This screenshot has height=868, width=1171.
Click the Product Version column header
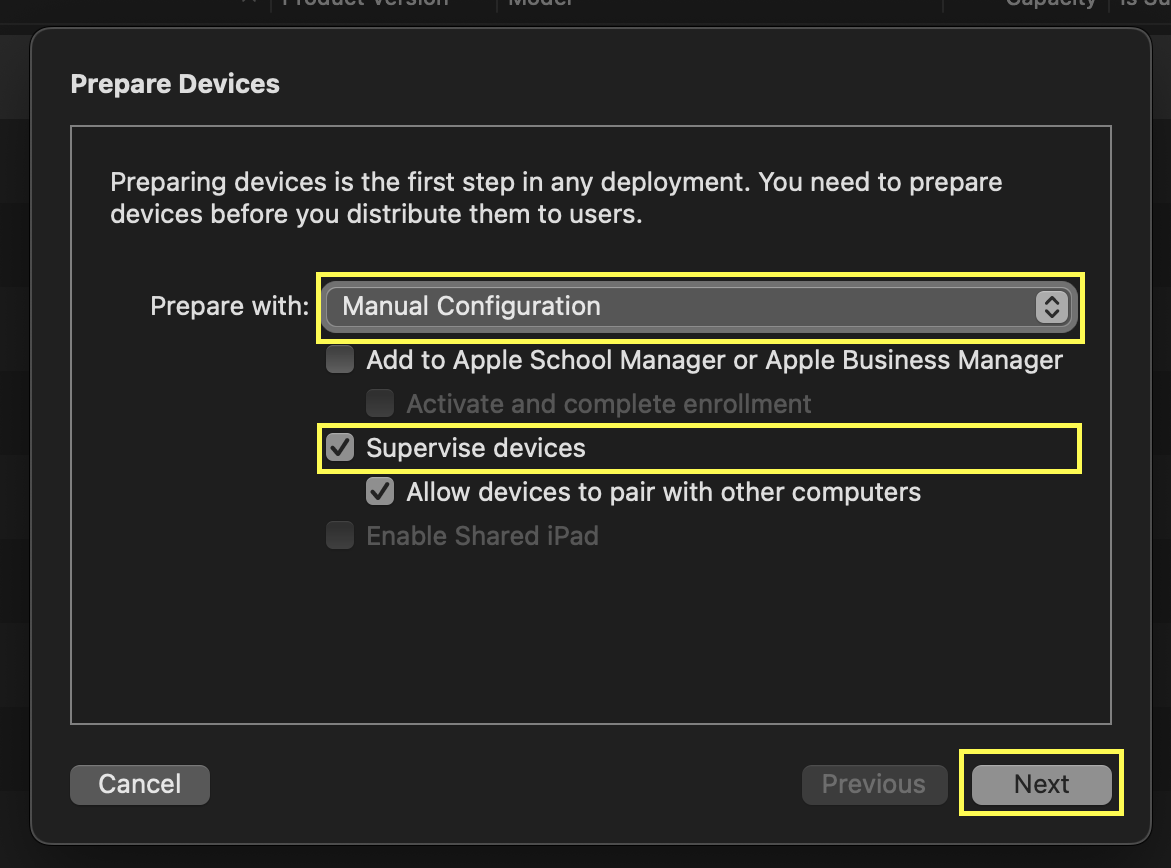coord(364,4)
